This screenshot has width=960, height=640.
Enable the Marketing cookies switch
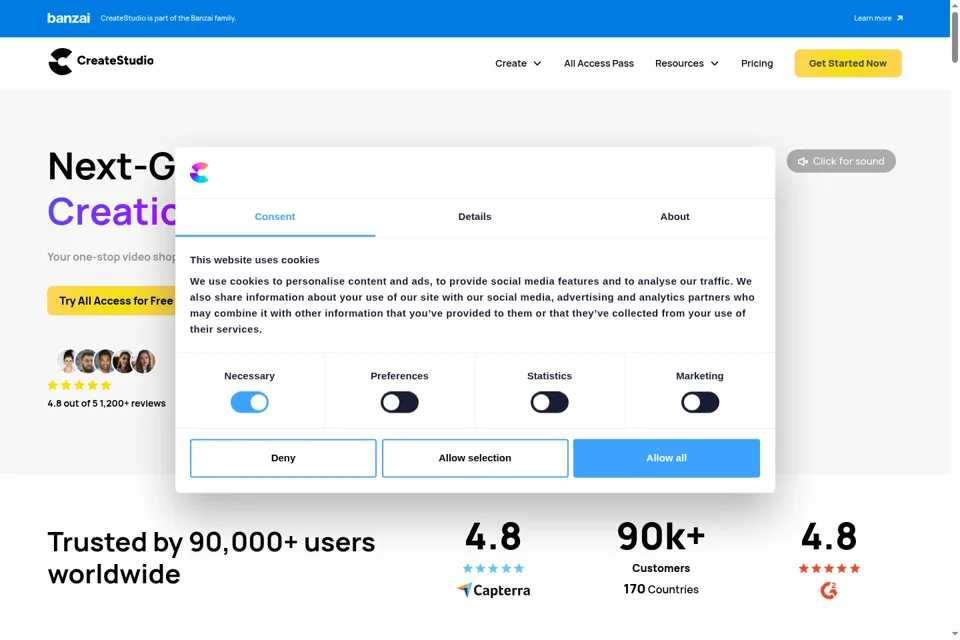700,402
